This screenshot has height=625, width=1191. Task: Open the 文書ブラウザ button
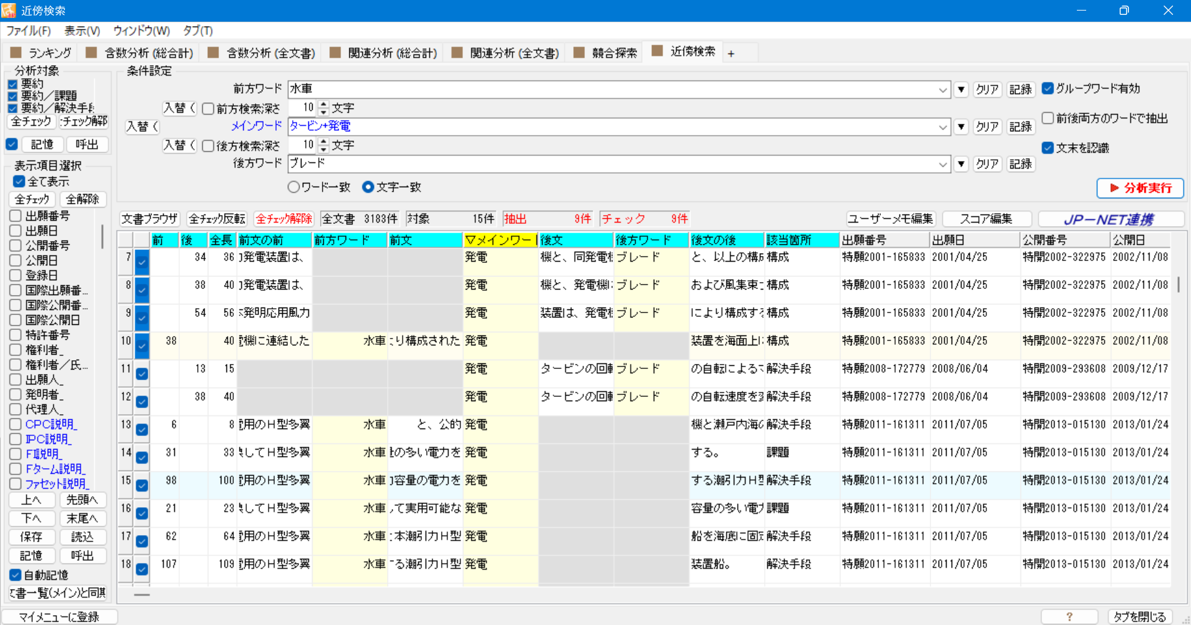[150, 219]
